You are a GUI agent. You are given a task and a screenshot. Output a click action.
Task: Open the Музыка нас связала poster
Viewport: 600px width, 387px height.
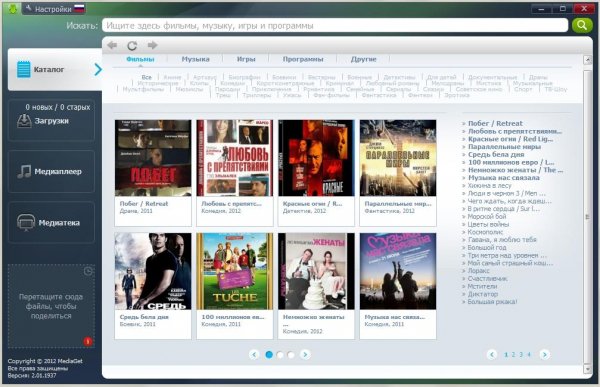tap(398, 271)
